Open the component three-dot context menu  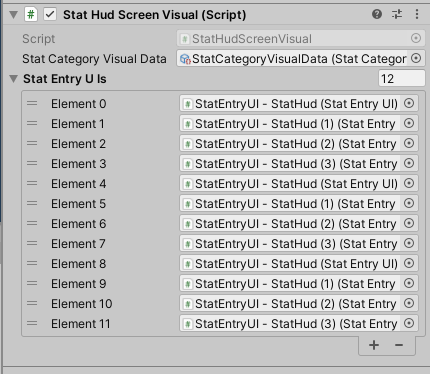tap(417, 14)
